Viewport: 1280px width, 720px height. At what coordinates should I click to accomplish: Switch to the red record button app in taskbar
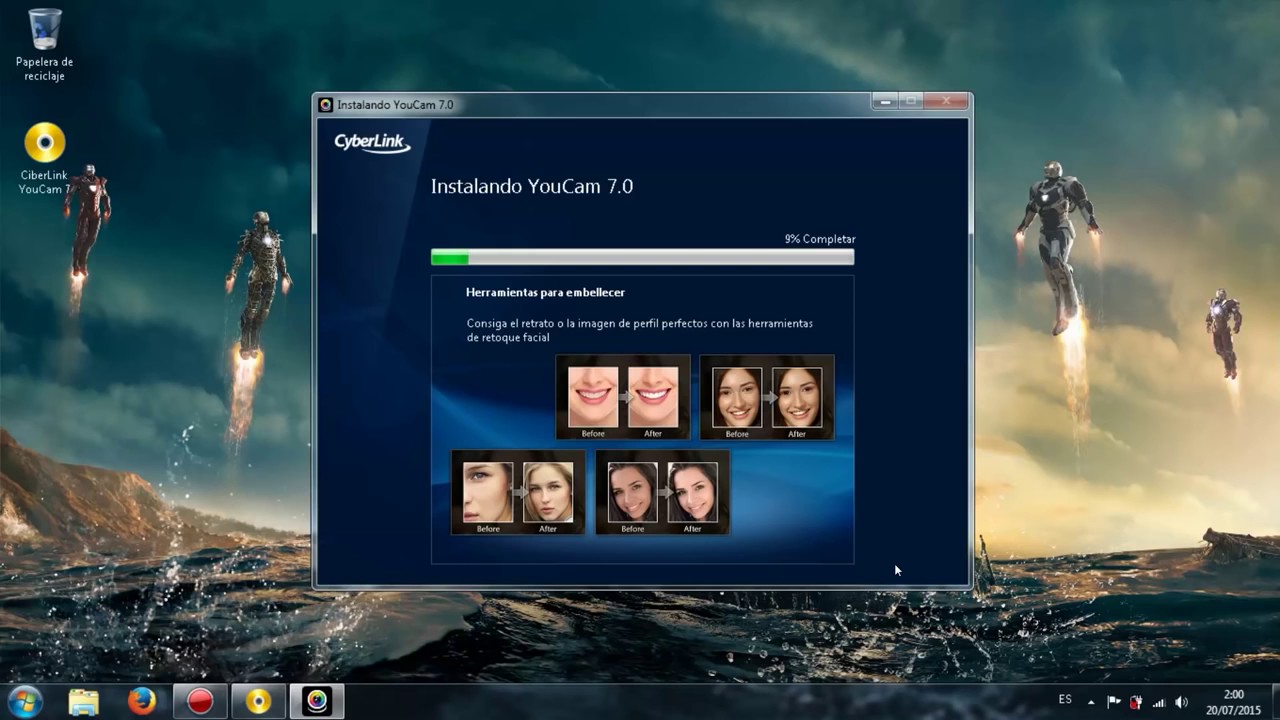pyautogui.click(x=200, y=702)
